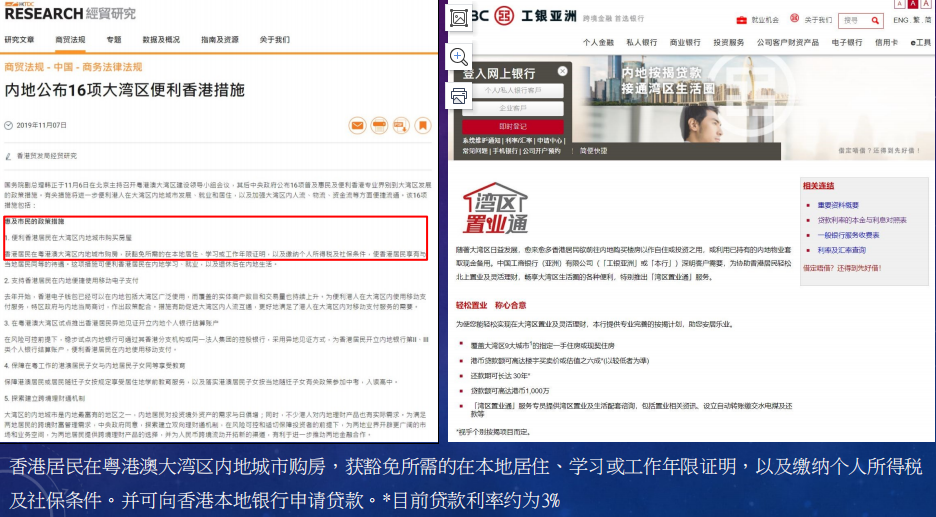Viewport: 936px width, 517px height.
Task: Click the red heading 轻松置业 称心合意
Action: pos(491,305)
